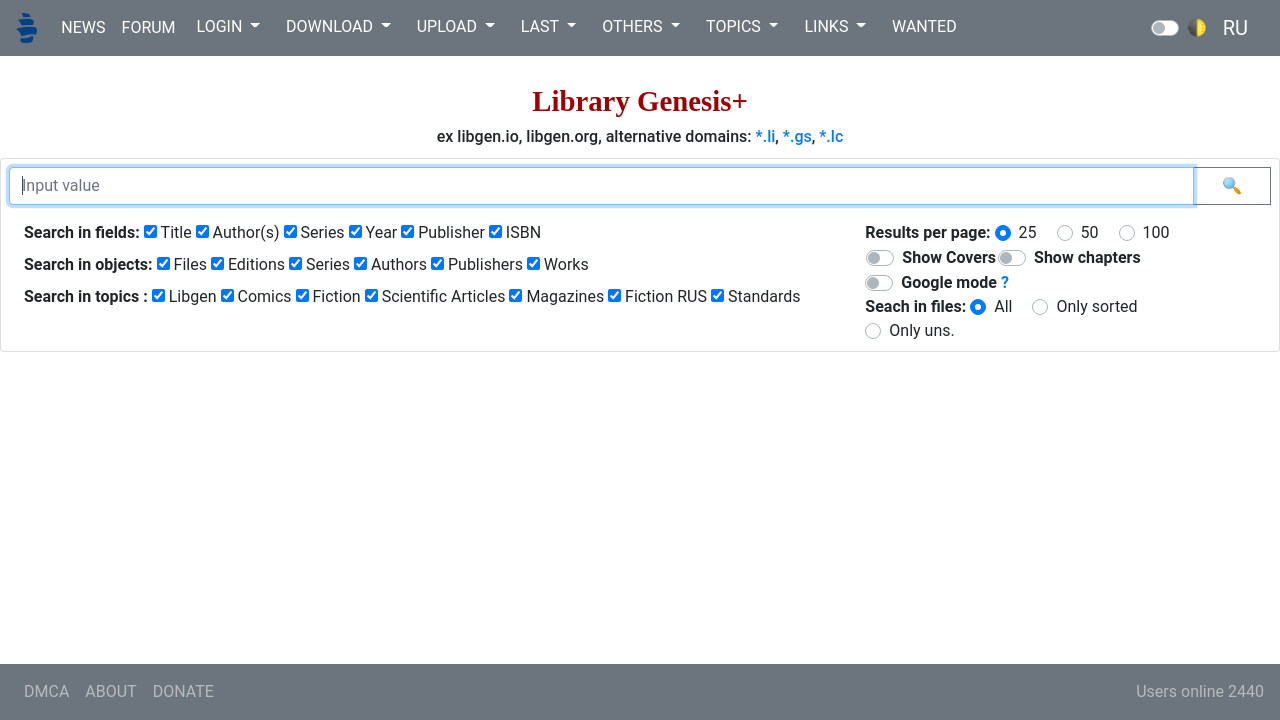
Task: Uncheck the Author(s) field checkbox
Action: [x=202, y=232]
